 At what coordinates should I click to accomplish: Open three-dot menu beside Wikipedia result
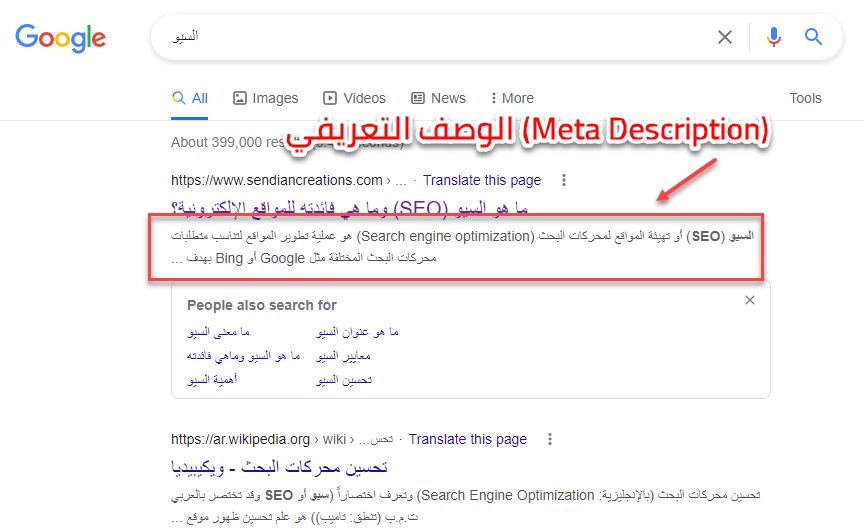pos(549,439)
